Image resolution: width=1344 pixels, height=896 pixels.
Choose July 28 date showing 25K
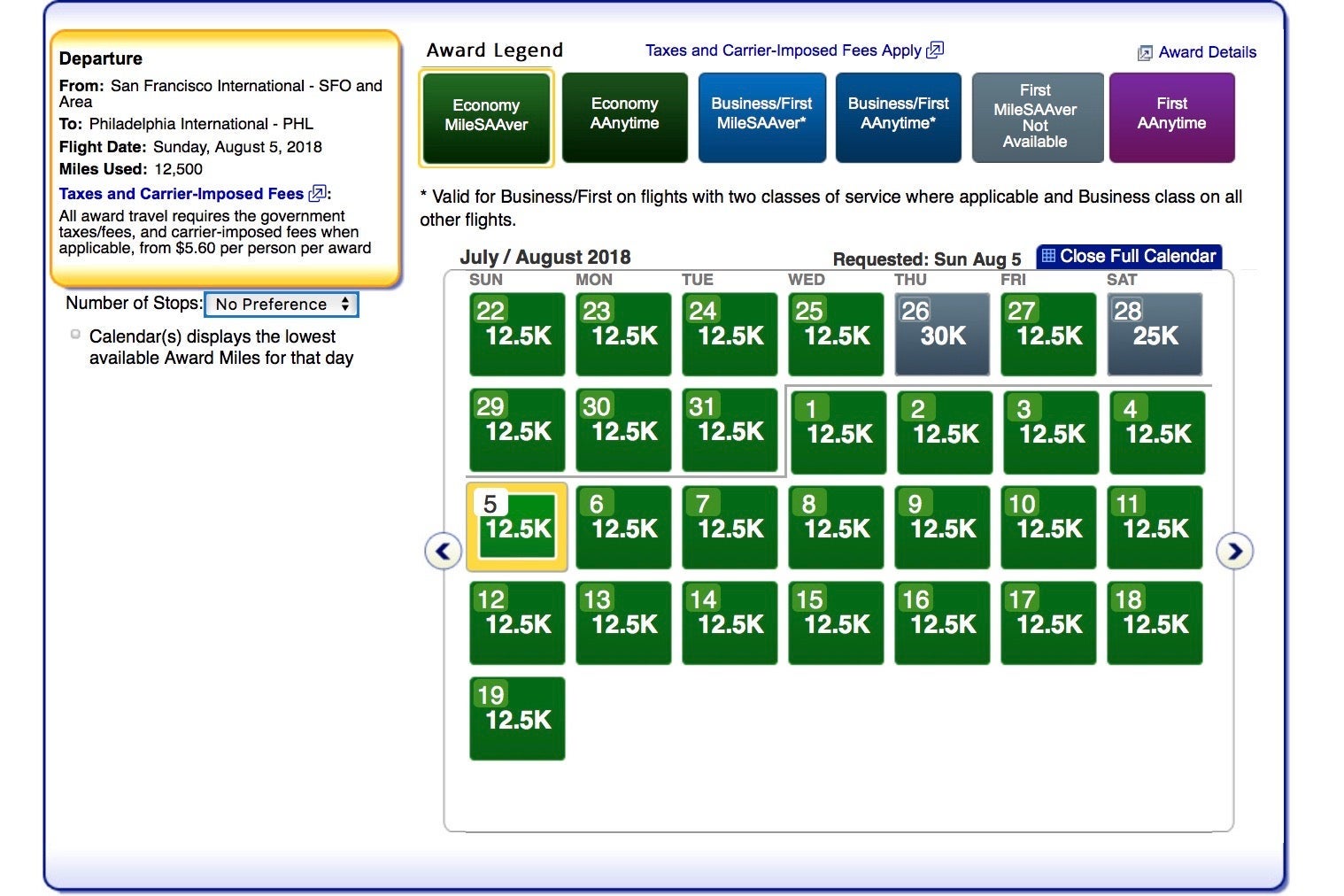[1154, 335]
